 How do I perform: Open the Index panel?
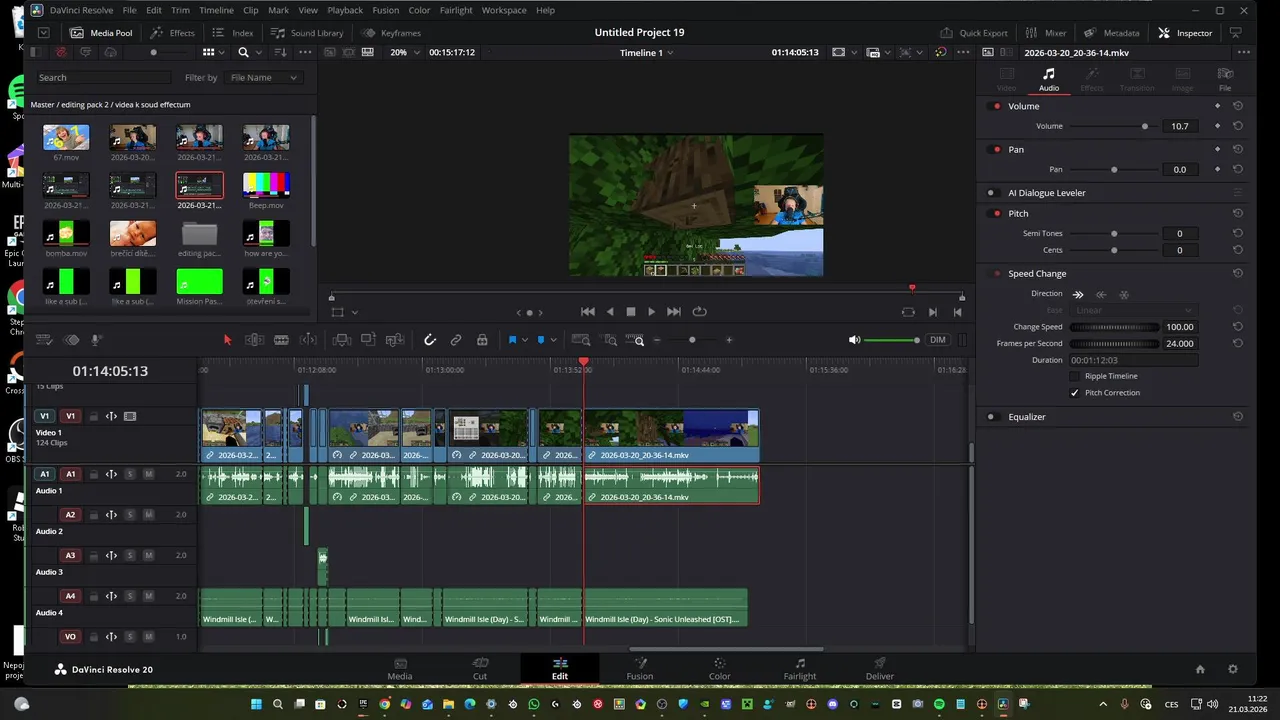coord(233,33)
